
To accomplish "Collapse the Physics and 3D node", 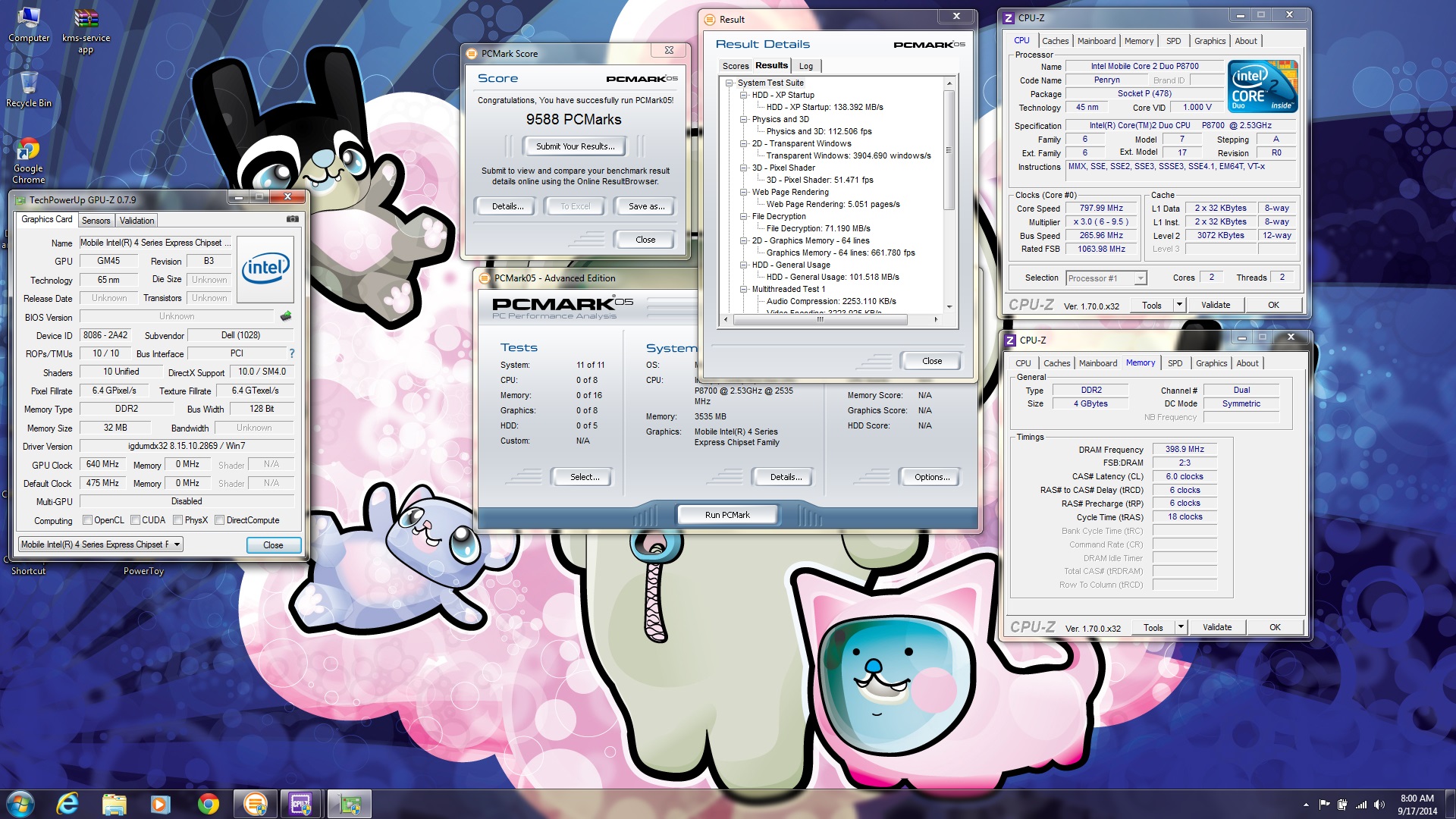I will point(744,119).
